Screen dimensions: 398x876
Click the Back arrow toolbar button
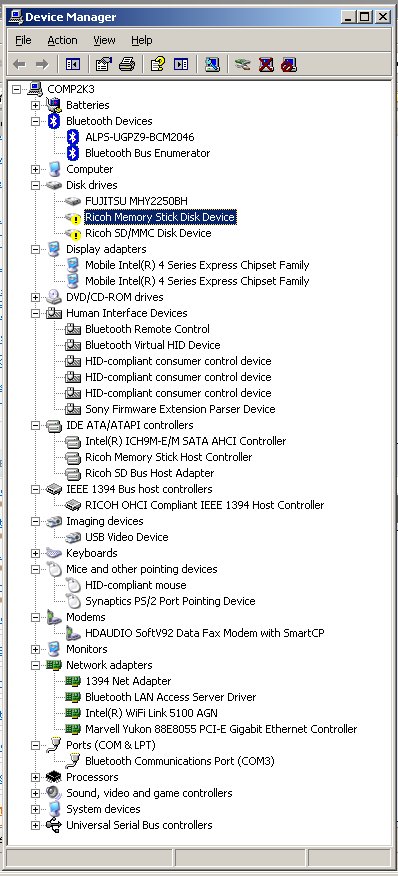[x=20, y=65]
